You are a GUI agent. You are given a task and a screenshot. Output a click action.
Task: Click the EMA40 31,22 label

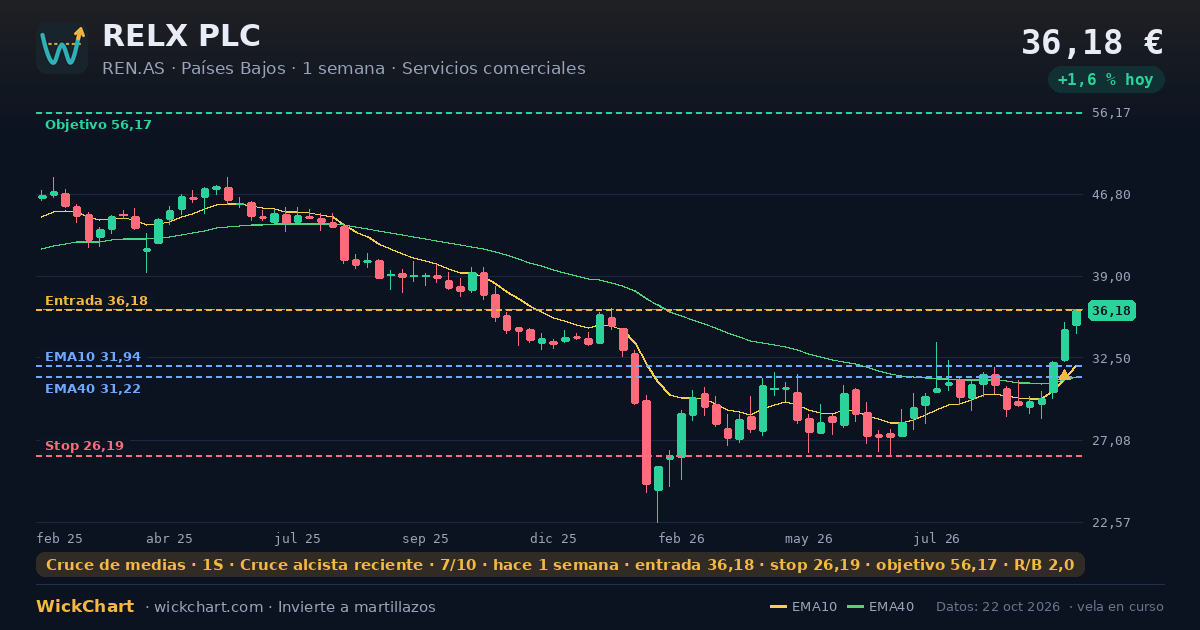pyautogui.click(x=93, y=389)
